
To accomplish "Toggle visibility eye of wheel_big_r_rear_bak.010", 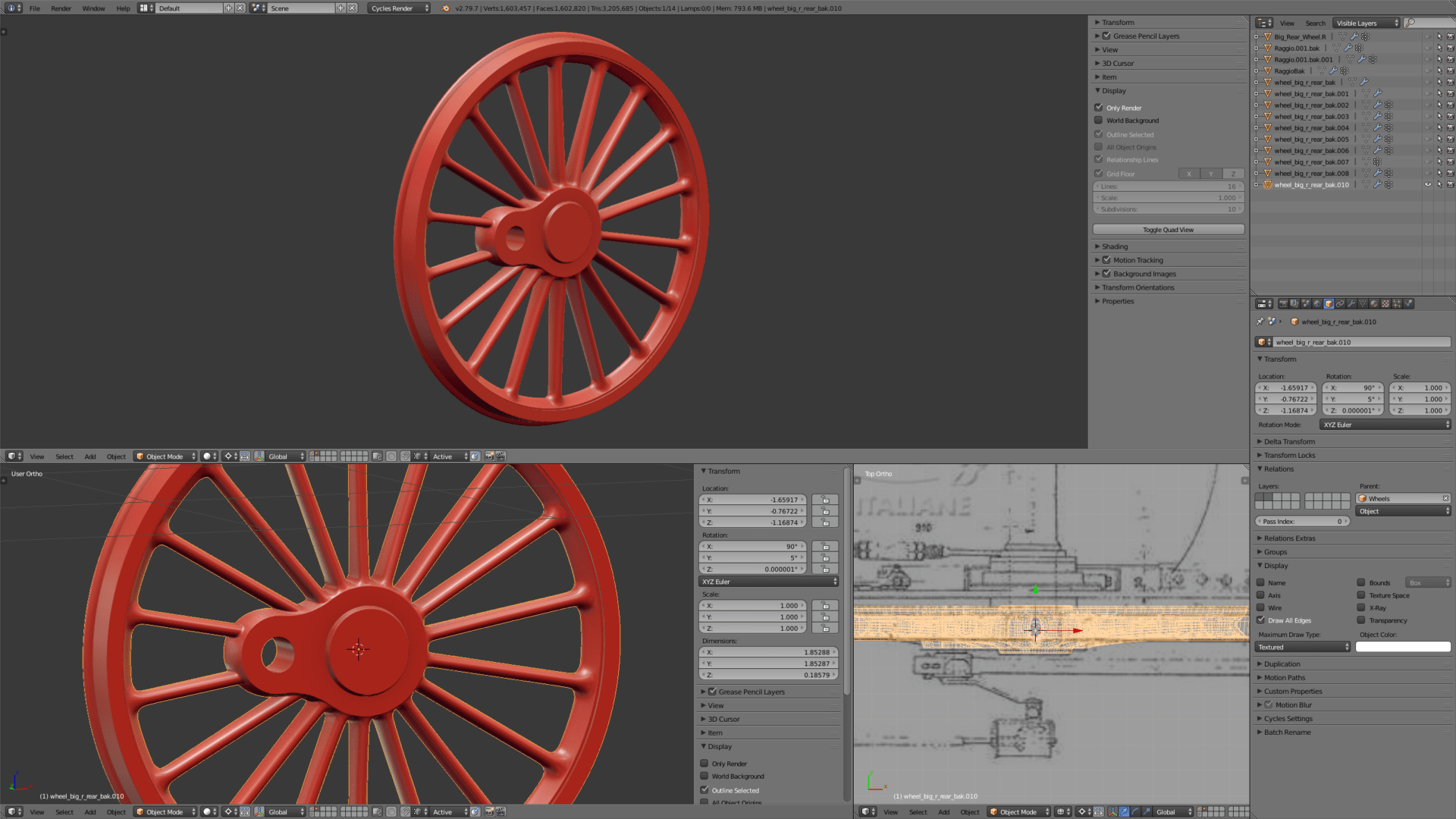I will tap(1428, 185).
